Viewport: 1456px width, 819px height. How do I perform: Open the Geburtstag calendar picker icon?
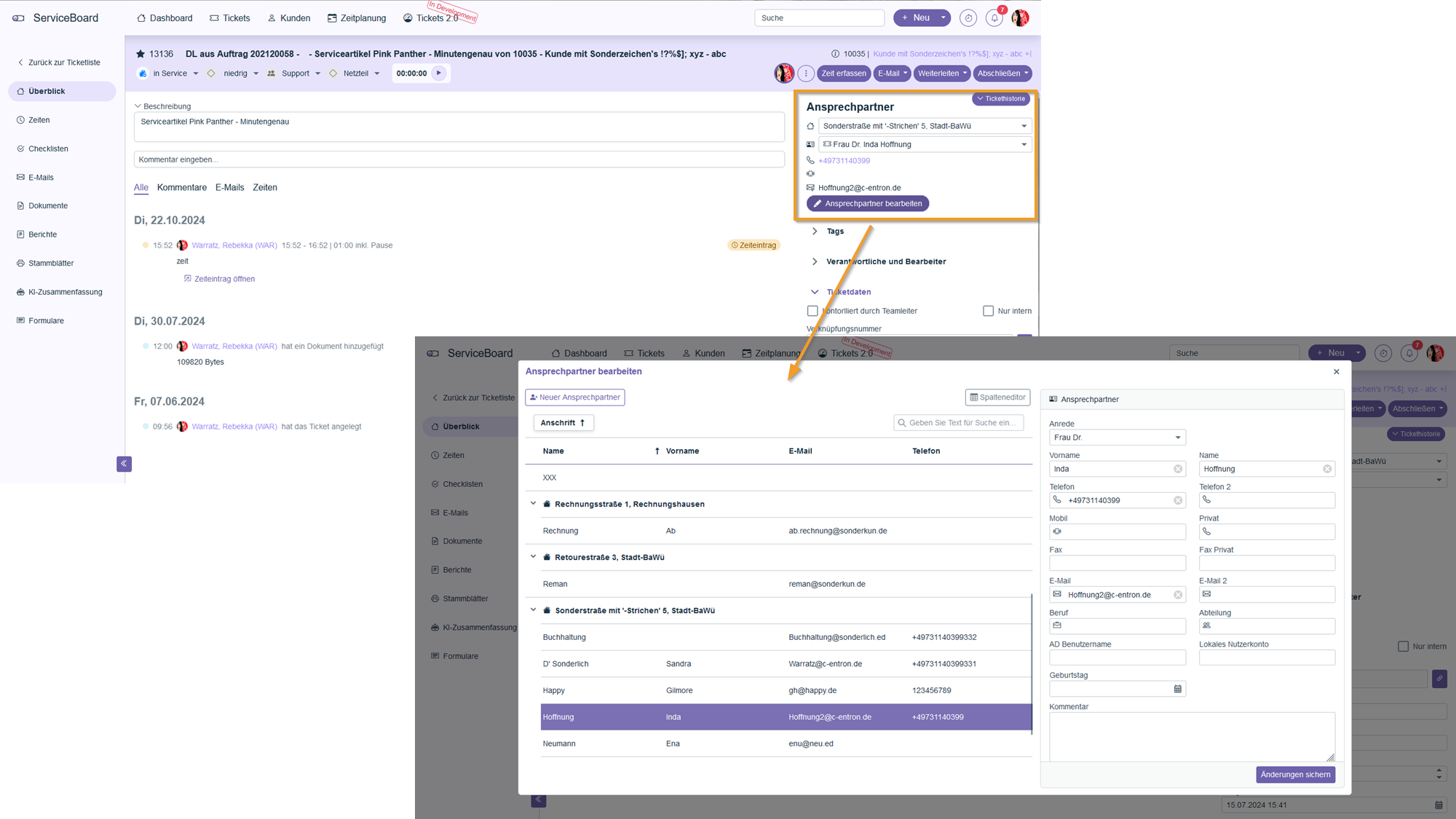pos(1178,689)
